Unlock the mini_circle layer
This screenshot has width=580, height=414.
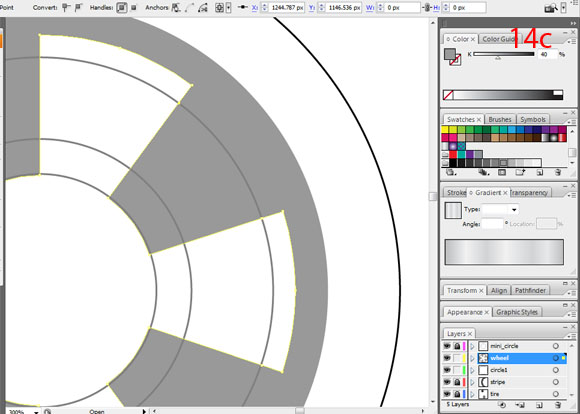tap(457, 346)
